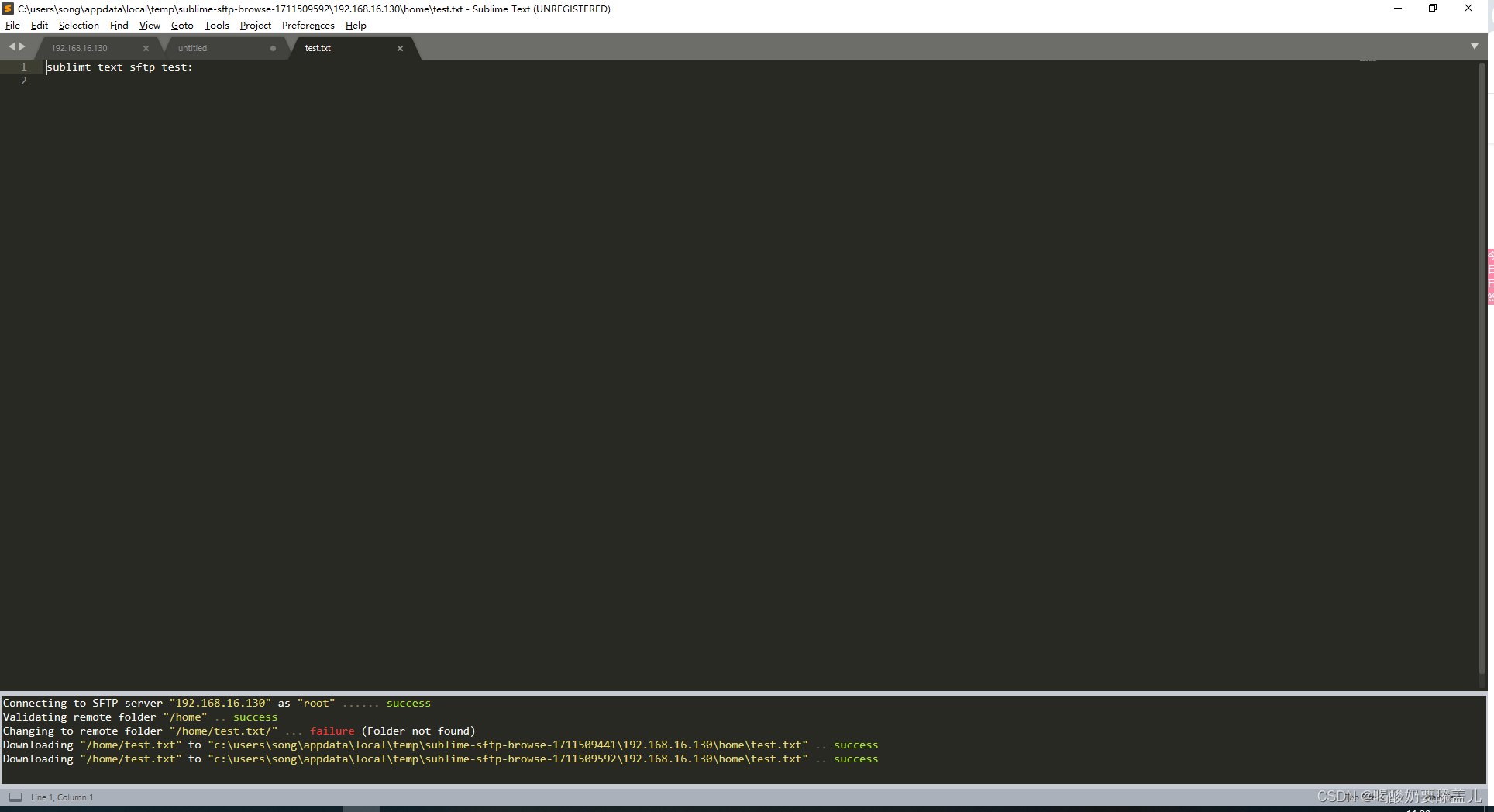Open the Goto menu
Image resolution: width=1494 pixels, height=812 pixels.
(182, 26)
